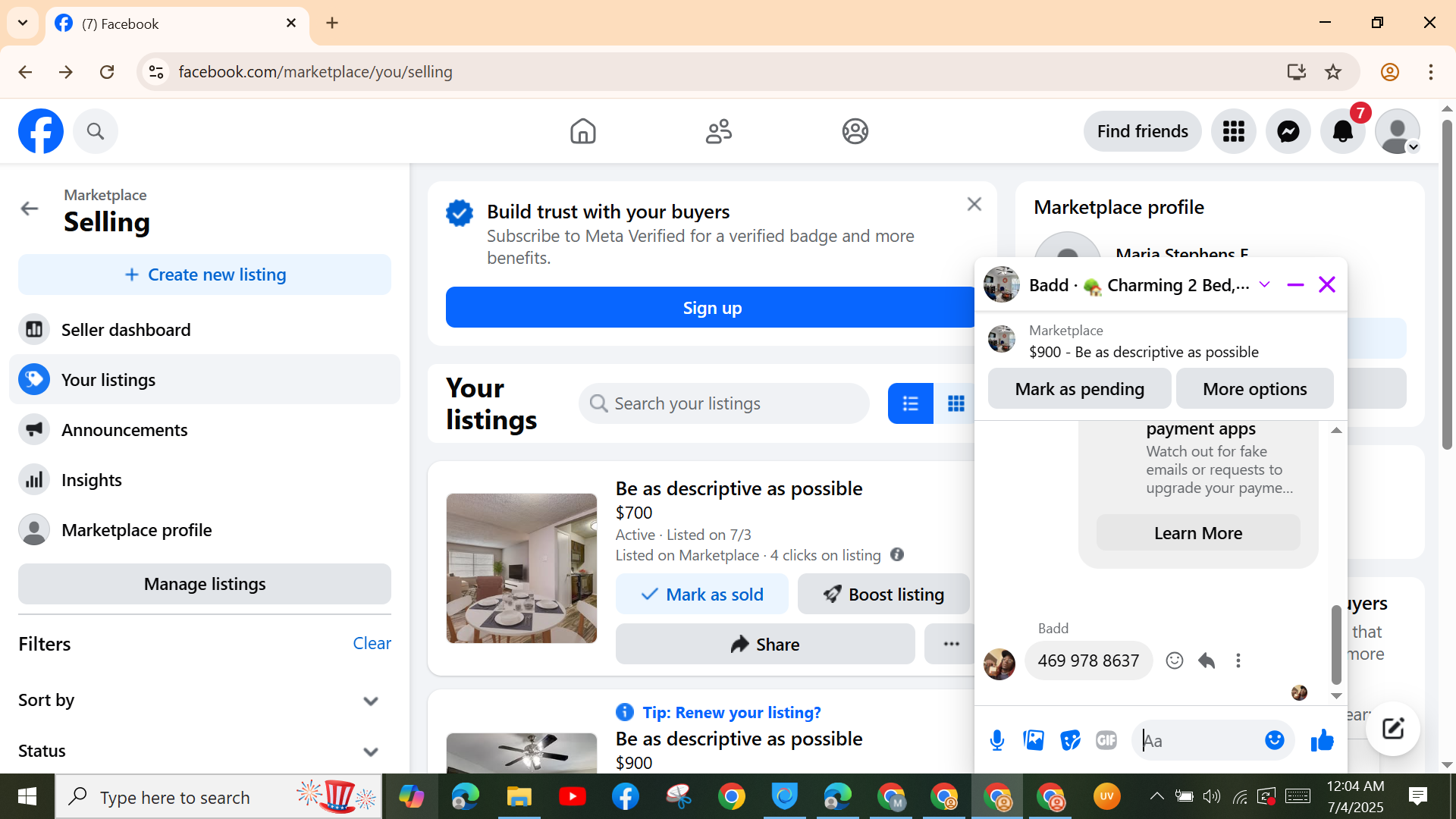Open the notifications bell
1456x819 pixels.
coord(1342,131)
